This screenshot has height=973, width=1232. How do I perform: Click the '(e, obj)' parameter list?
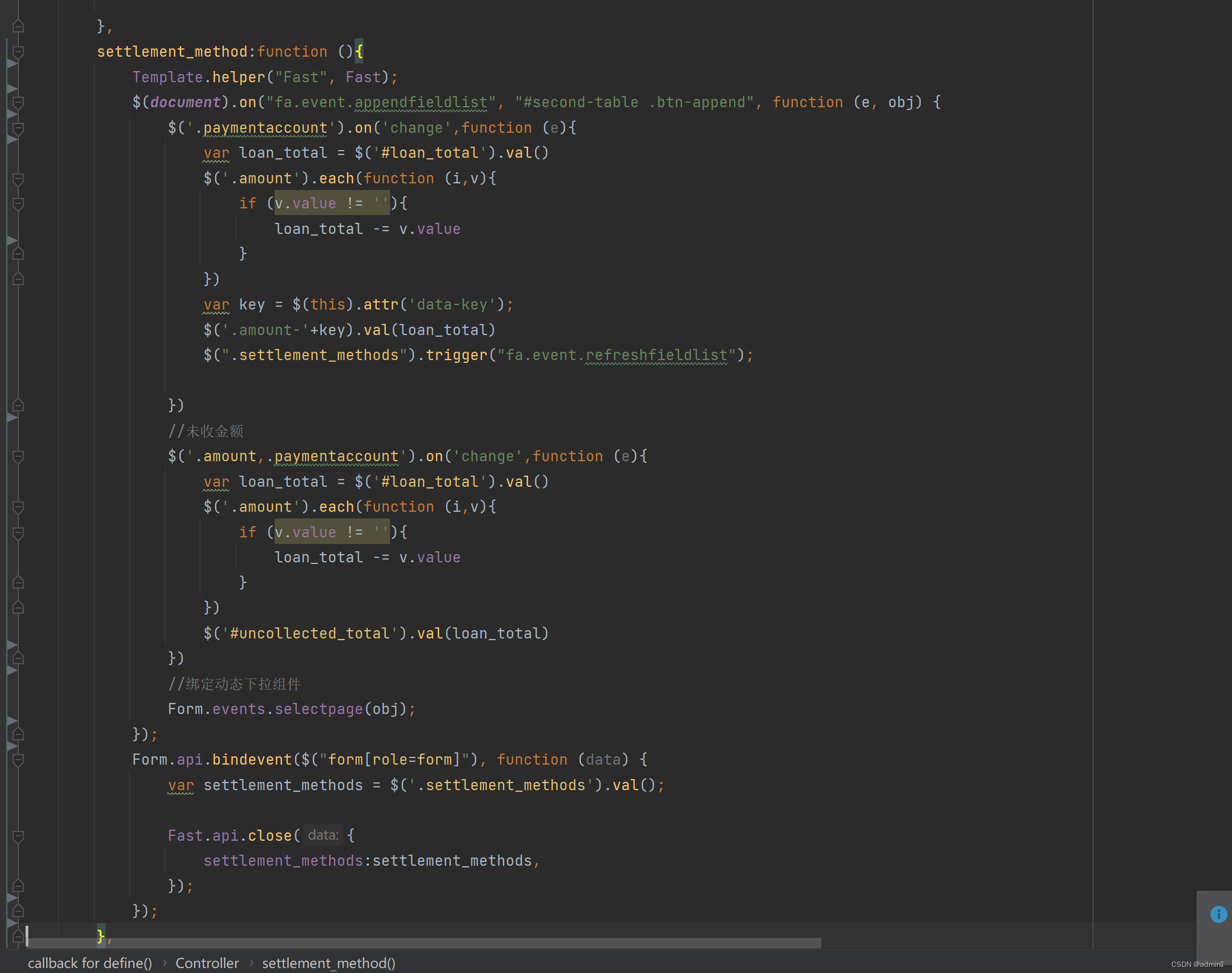887,103
